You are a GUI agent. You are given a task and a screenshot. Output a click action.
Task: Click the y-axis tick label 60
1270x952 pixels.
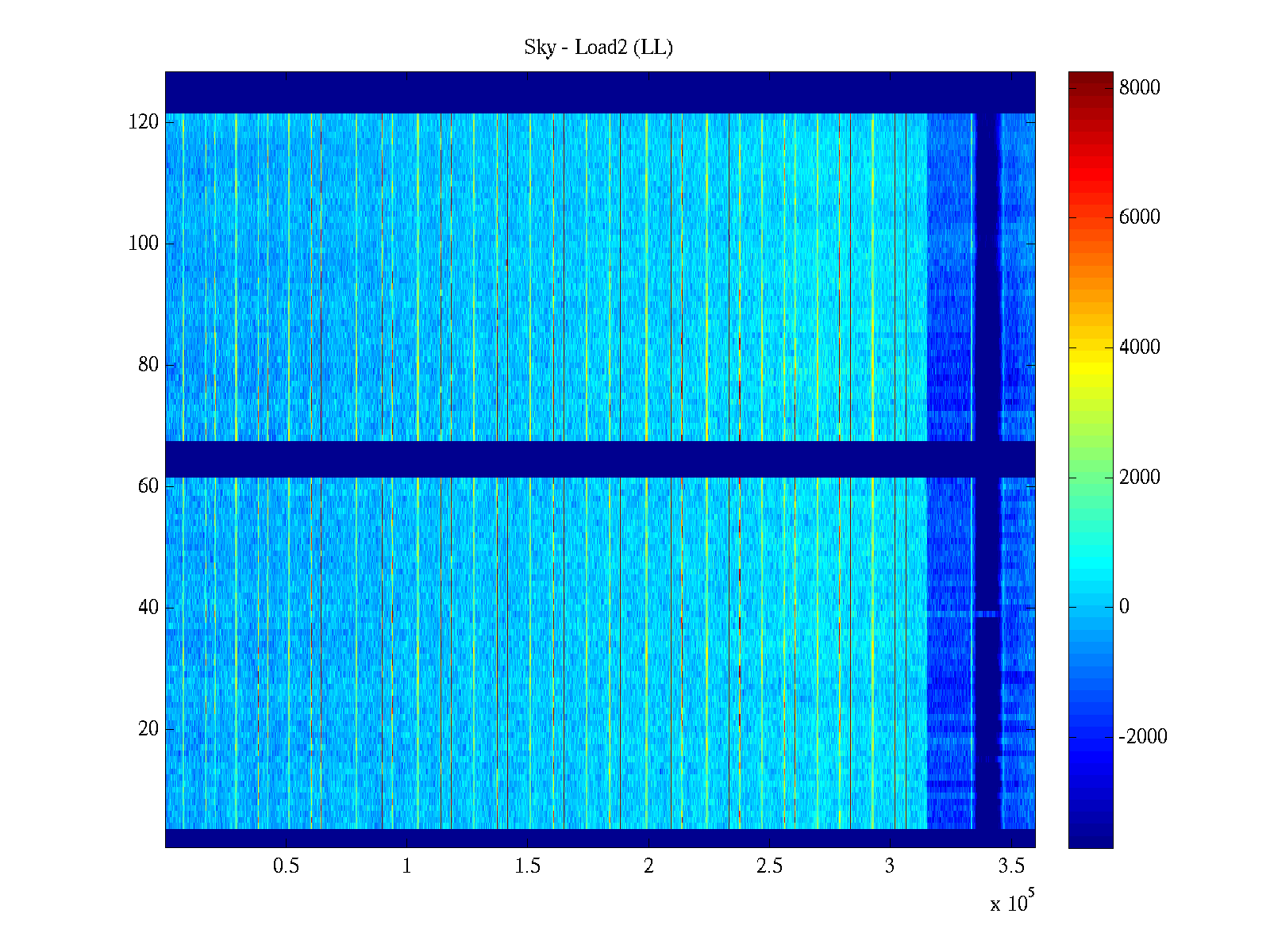148,486
